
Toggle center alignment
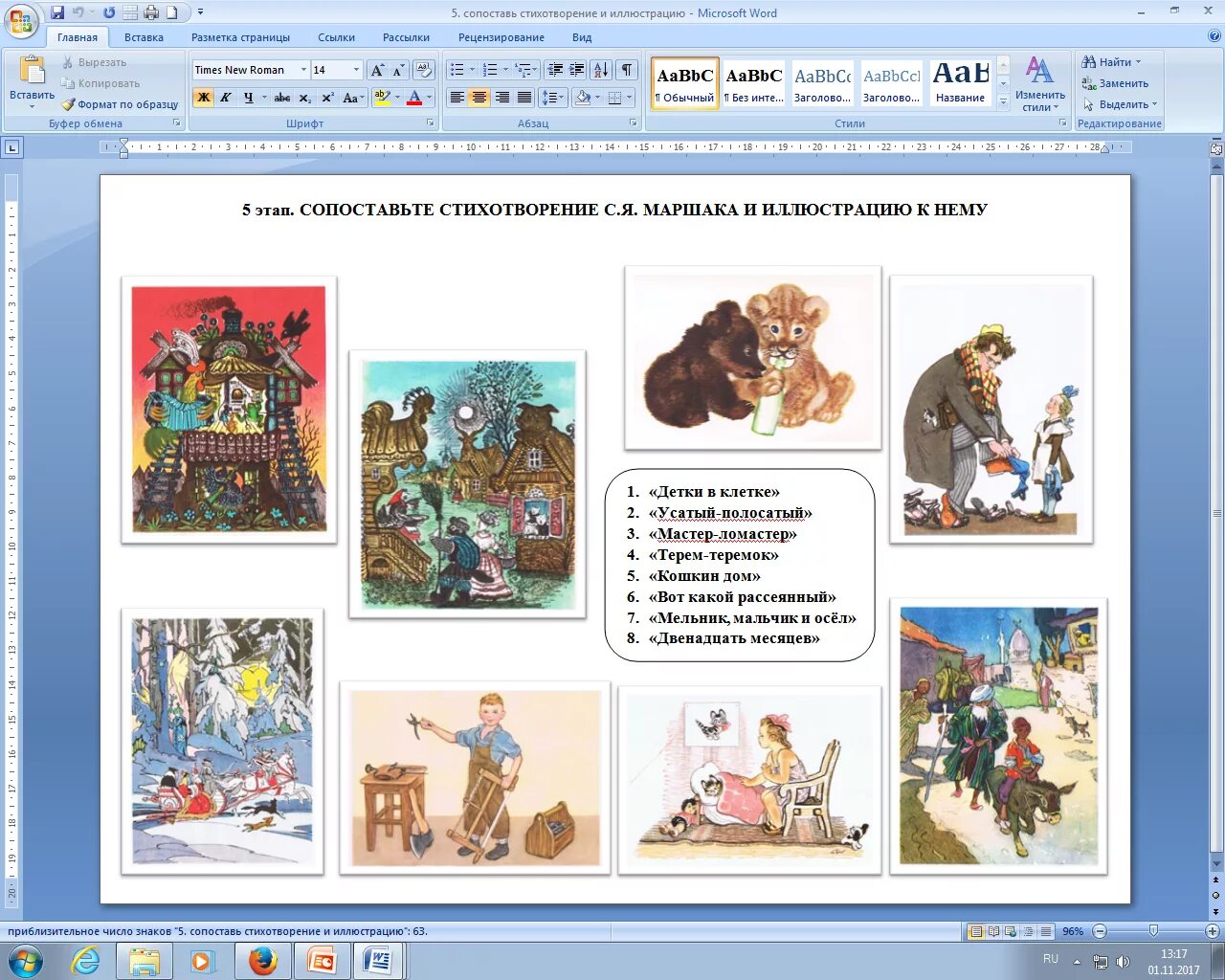[x=479, y=98]
